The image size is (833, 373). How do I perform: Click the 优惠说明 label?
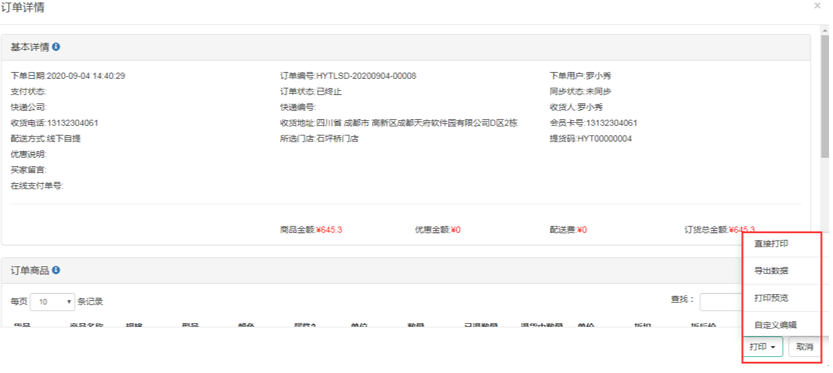coord(29,155)
